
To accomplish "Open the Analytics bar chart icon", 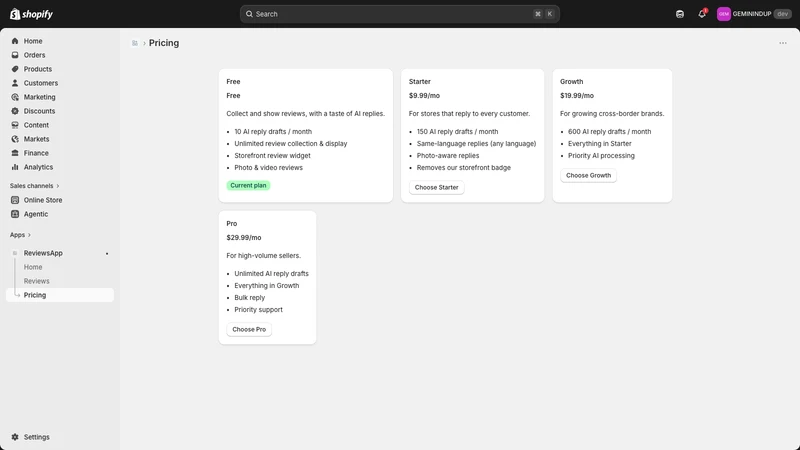I will pyautogui.click(x=15, y=167).
